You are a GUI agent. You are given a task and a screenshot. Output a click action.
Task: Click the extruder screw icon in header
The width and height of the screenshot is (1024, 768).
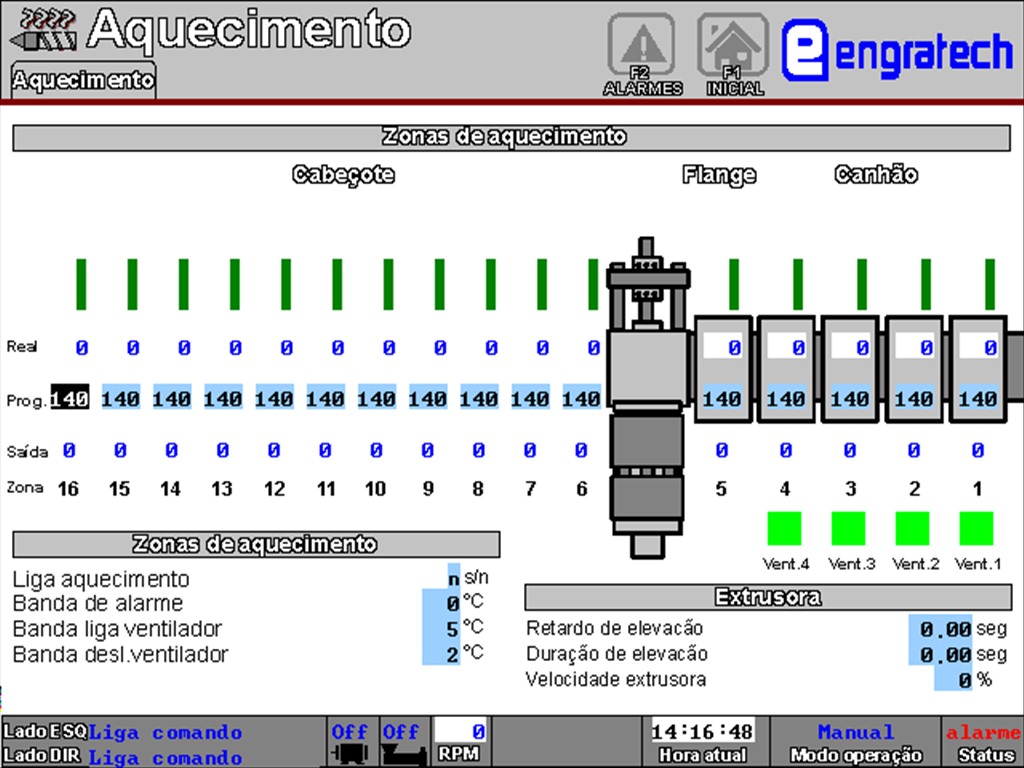[42, 30]
